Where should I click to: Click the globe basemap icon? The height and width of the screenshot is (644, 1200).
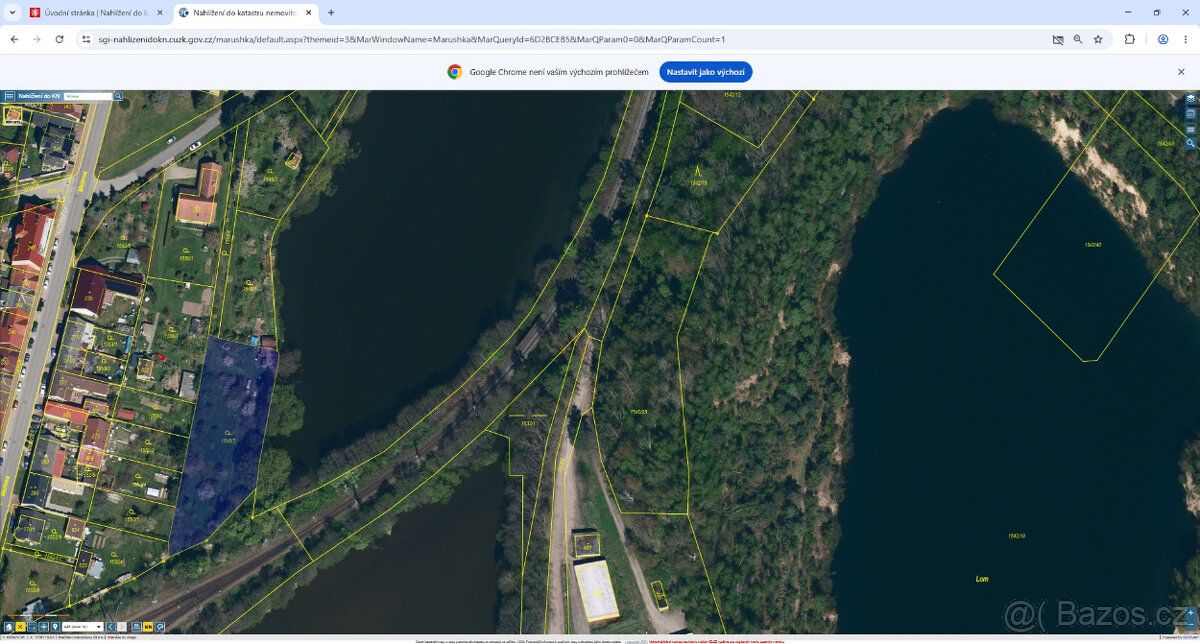1191,114
